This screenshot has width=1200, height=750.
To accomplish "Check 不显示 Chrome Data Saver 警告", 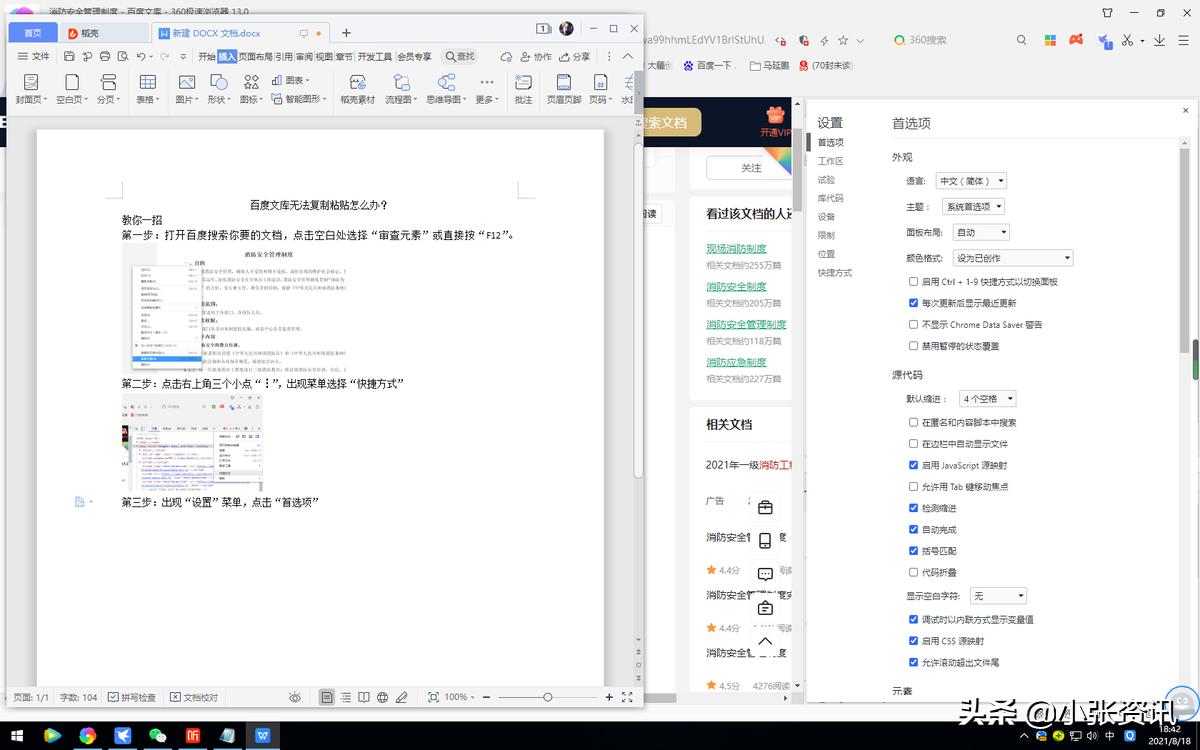I will pos(913,324).
